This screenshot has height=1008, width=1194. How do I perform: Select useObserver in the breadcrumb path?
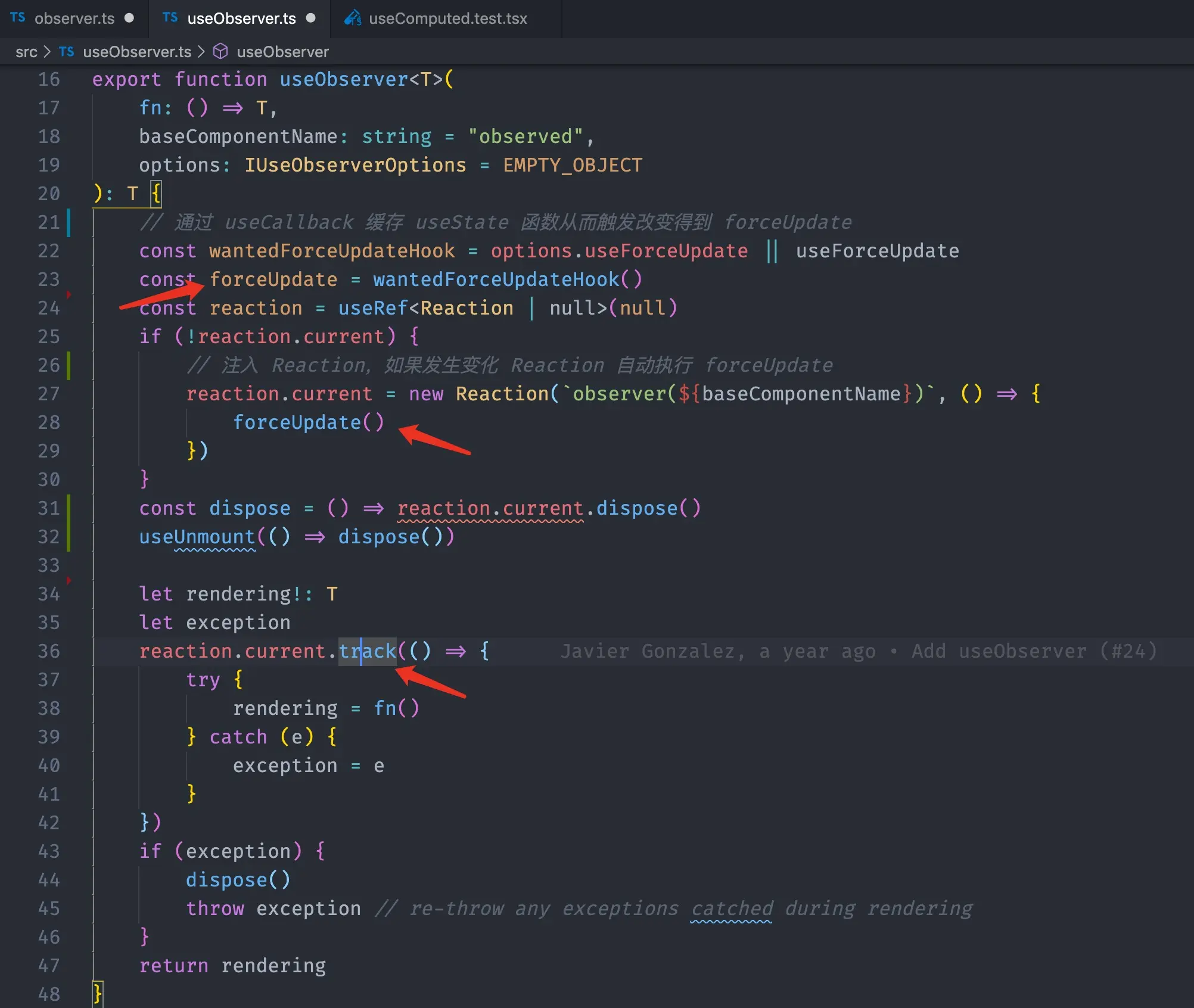[282, 52]
